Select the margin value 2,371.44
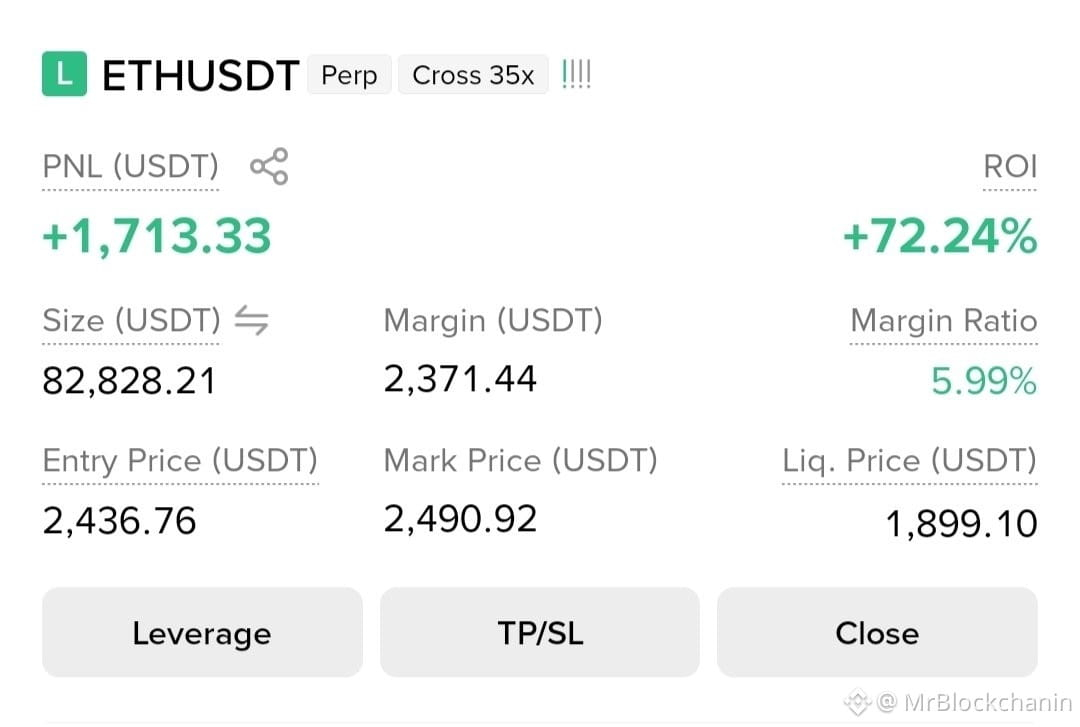 click(x=459, y=379)
